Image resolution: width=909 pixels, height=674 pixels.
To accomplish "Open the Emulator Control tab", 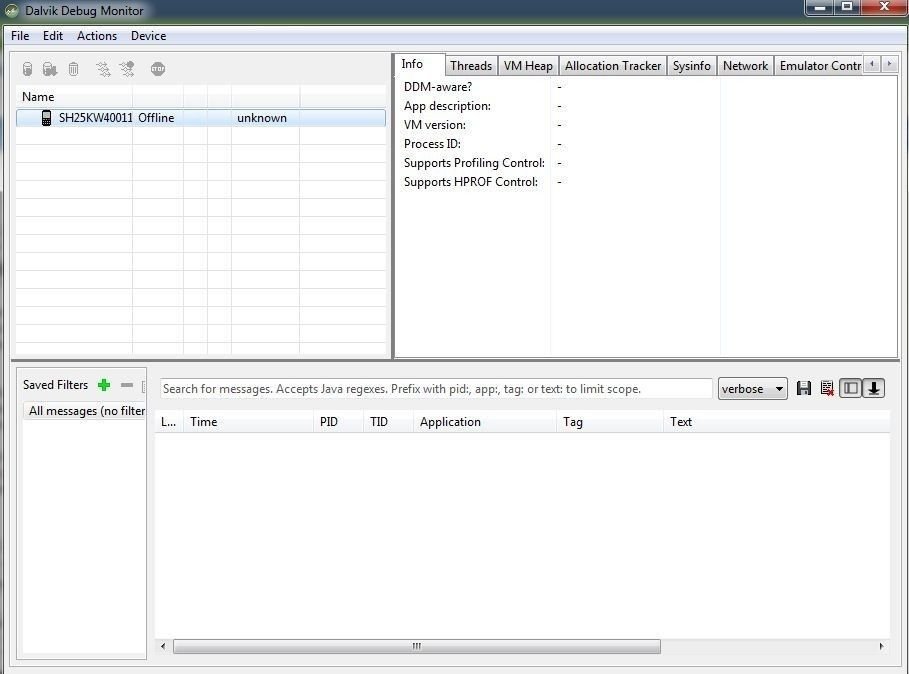I will coord(819,65).
